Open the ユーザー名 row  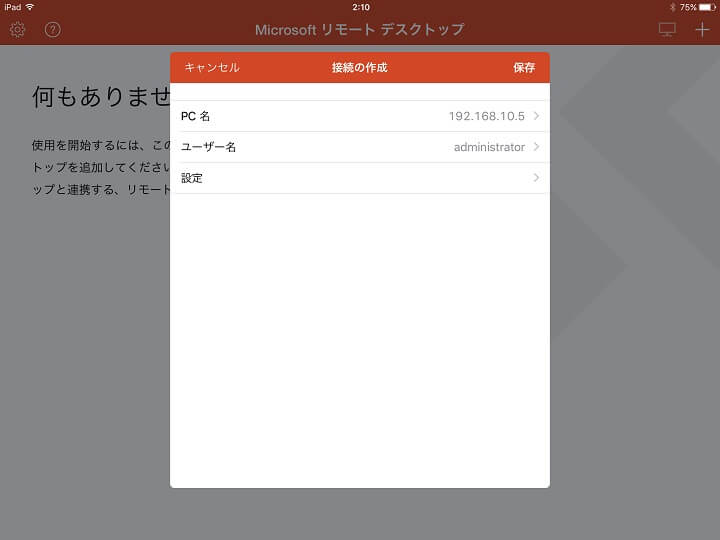(x=360, y=147)
